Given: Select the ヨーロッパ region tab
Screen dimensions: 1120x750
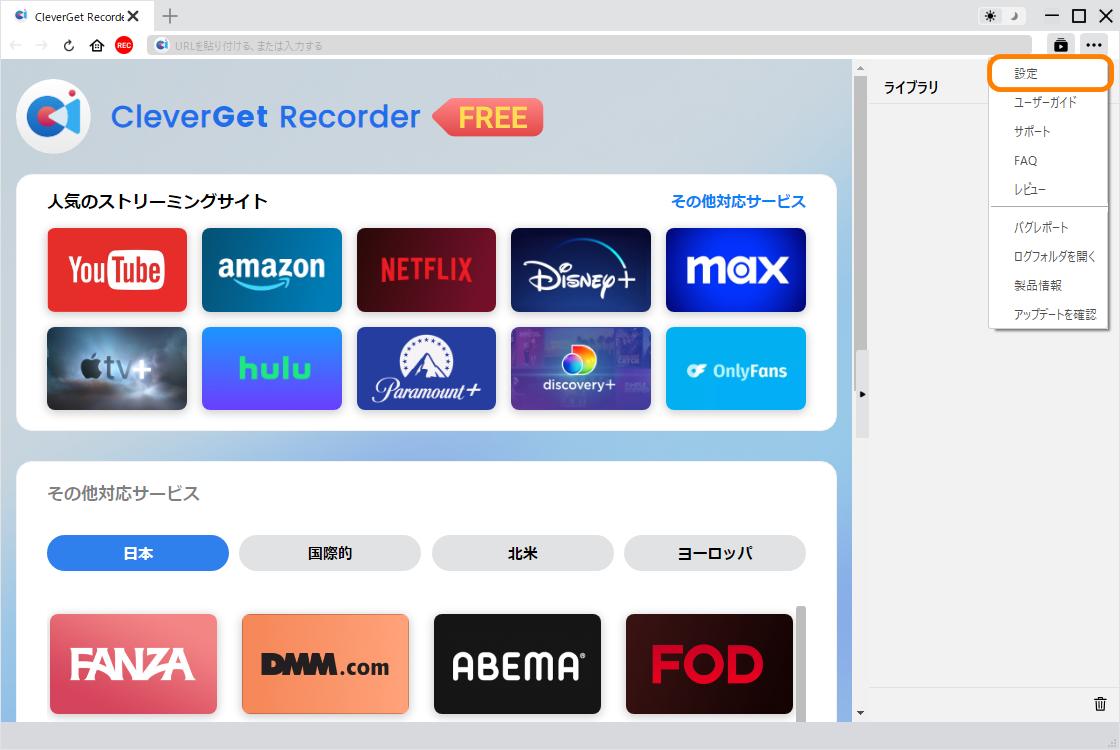Looking at the screenshot, I should point(715,553).
